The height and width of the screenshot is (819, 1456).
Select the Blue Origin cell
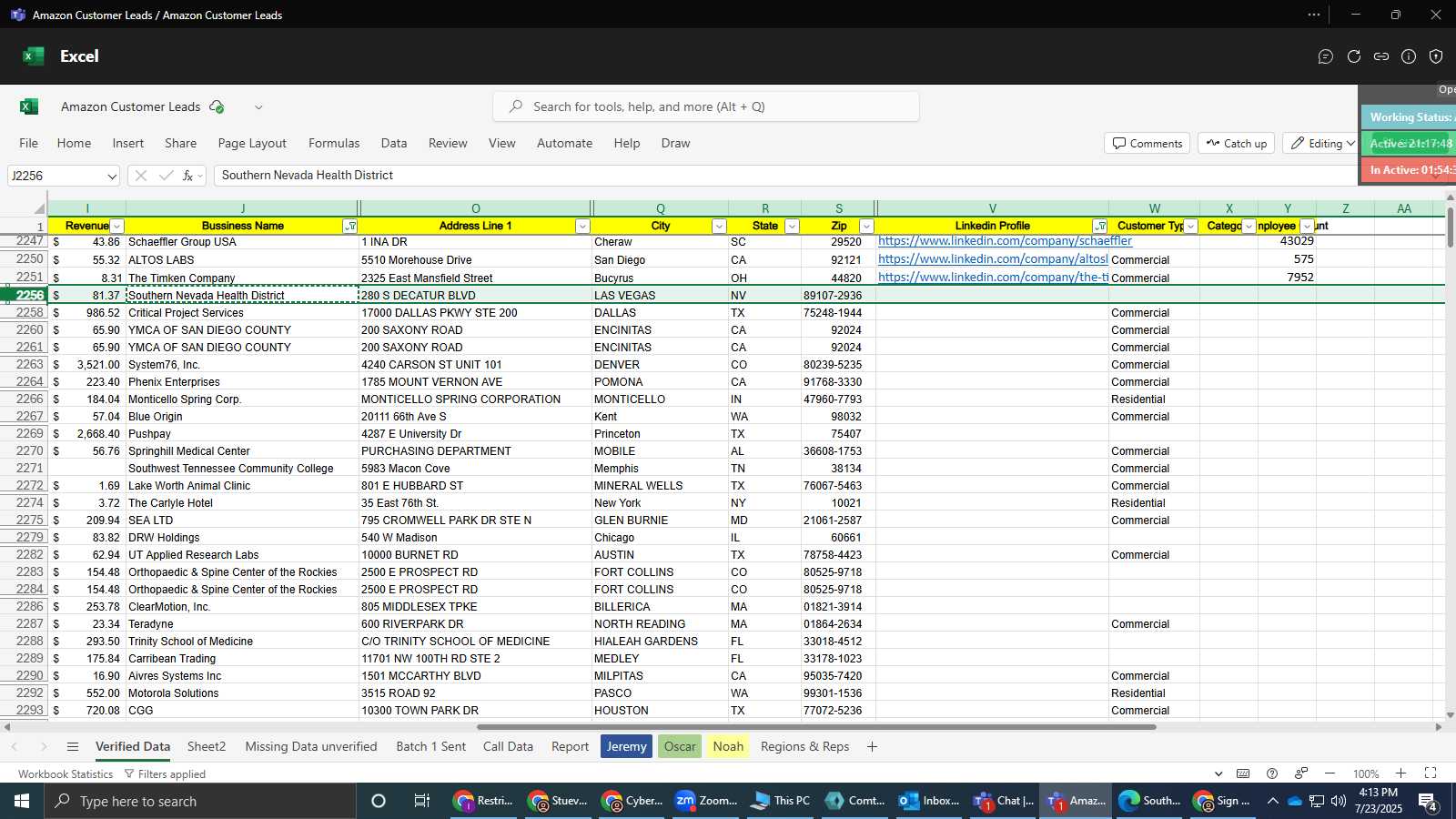pos(242,416)
